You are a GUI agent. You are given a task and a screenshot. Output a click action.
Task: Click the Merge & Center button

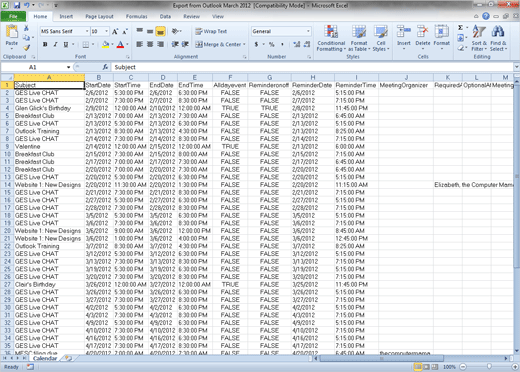(x=218, y=44)
